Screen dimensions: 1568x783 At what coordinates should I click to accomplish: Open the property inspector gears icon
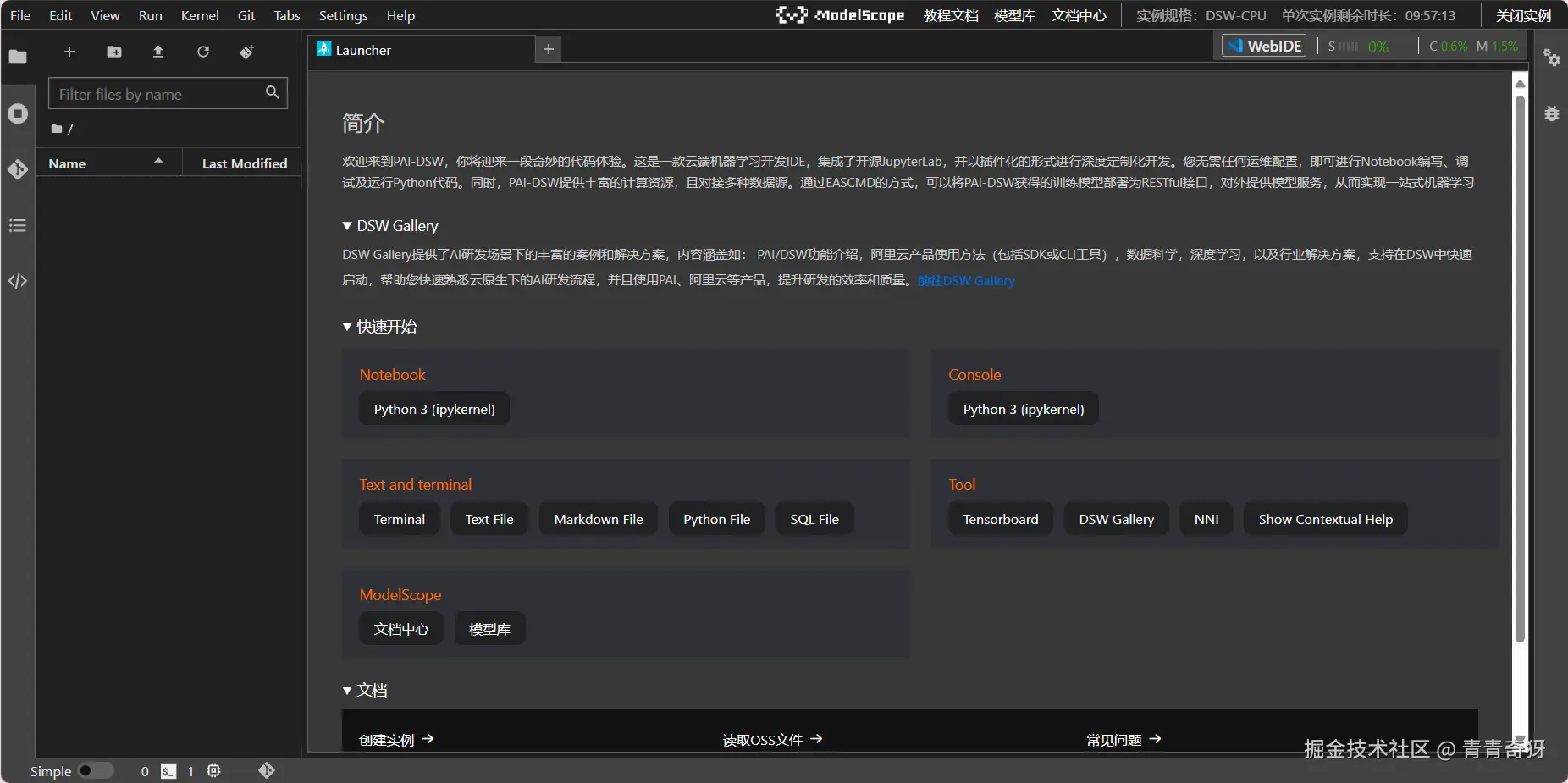(1551, 58)
